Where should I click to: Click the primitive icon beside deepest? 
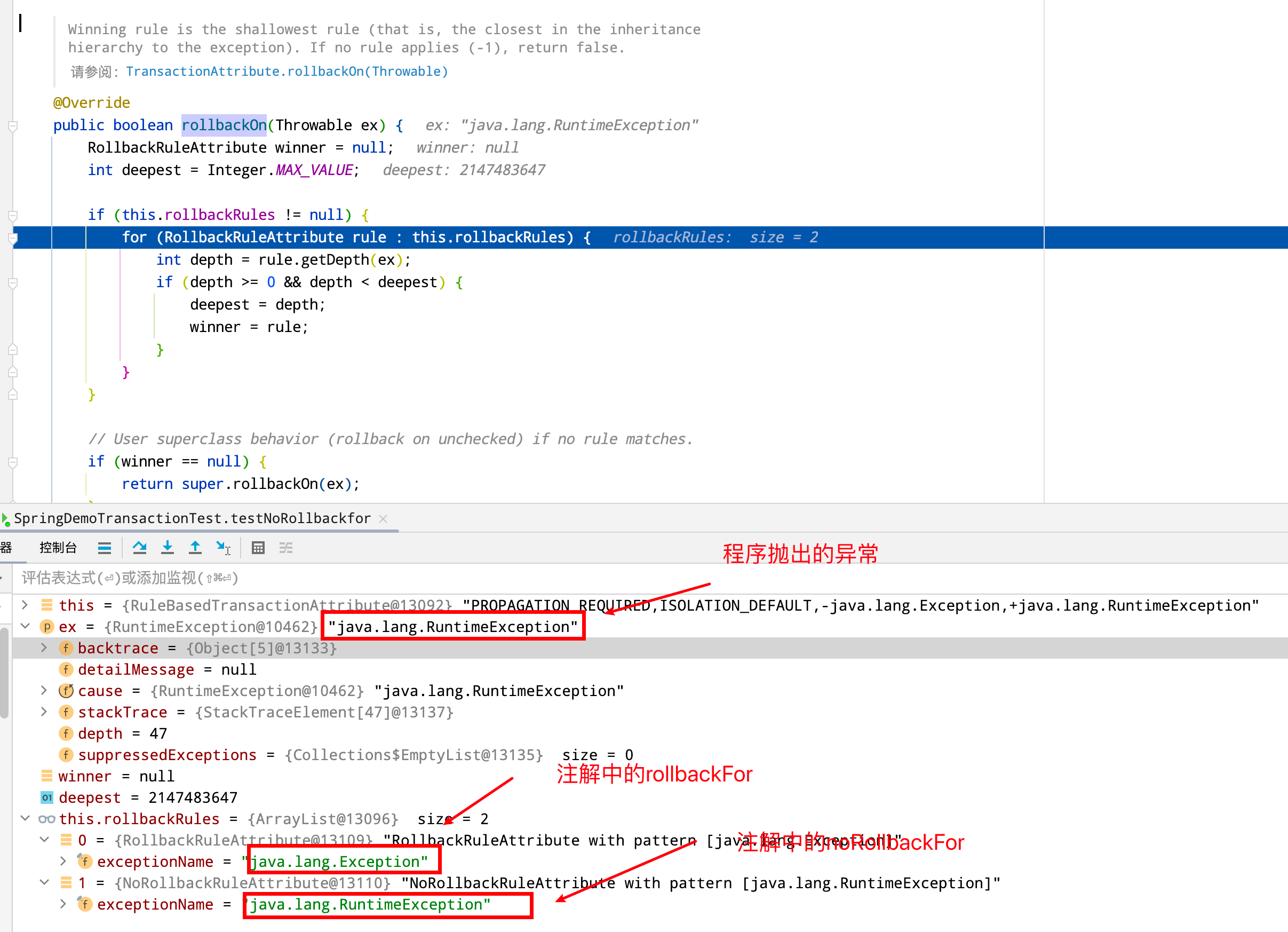[47, 797]
